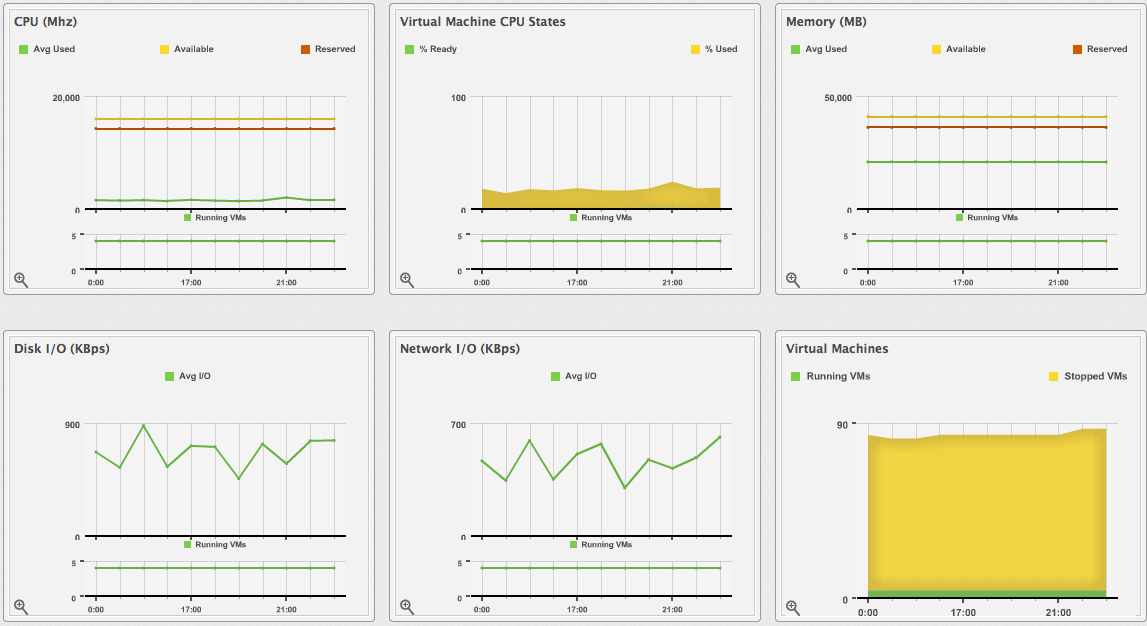Click the Available legend in CPU panel
Screen dimensions: 1147x626
[187, 49]
